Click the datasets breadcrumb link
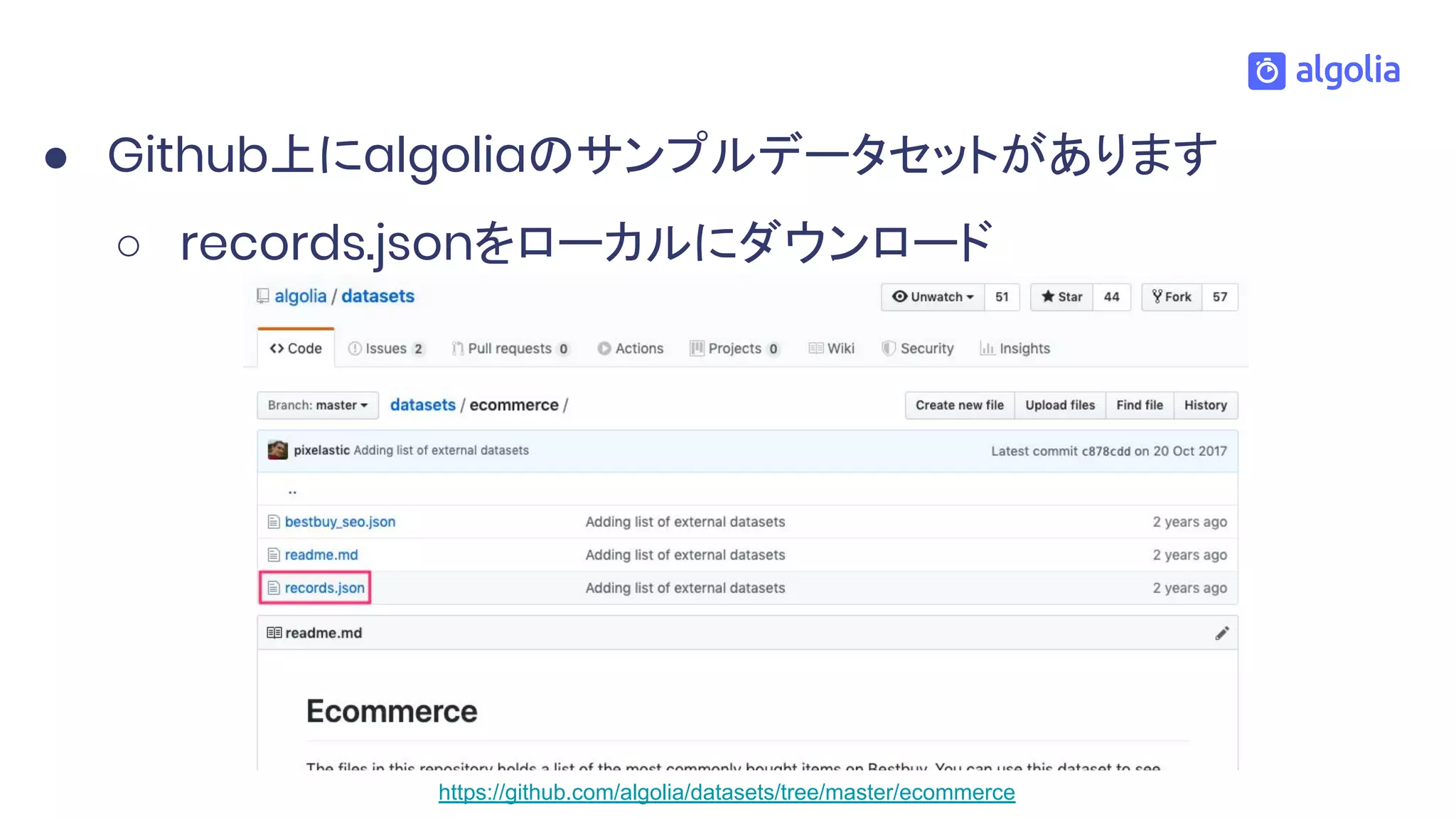 [423, 405]
